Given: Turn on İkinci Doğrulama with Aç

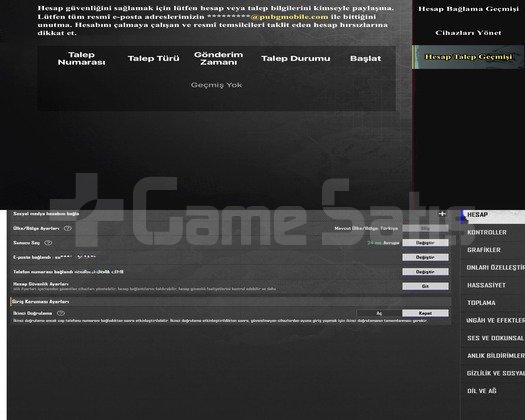Looking at the screenshot, I should point(379,313).
